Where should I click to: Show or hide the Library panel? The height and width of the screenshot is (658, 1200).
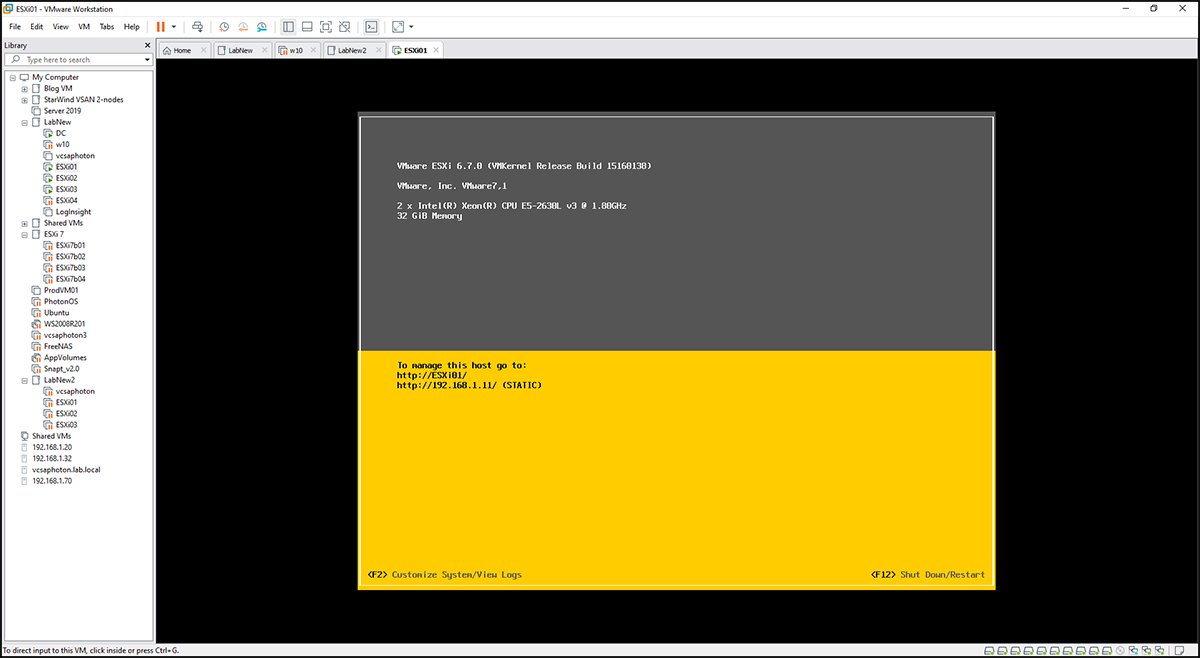pyautogui.click(x=288, y=26)
